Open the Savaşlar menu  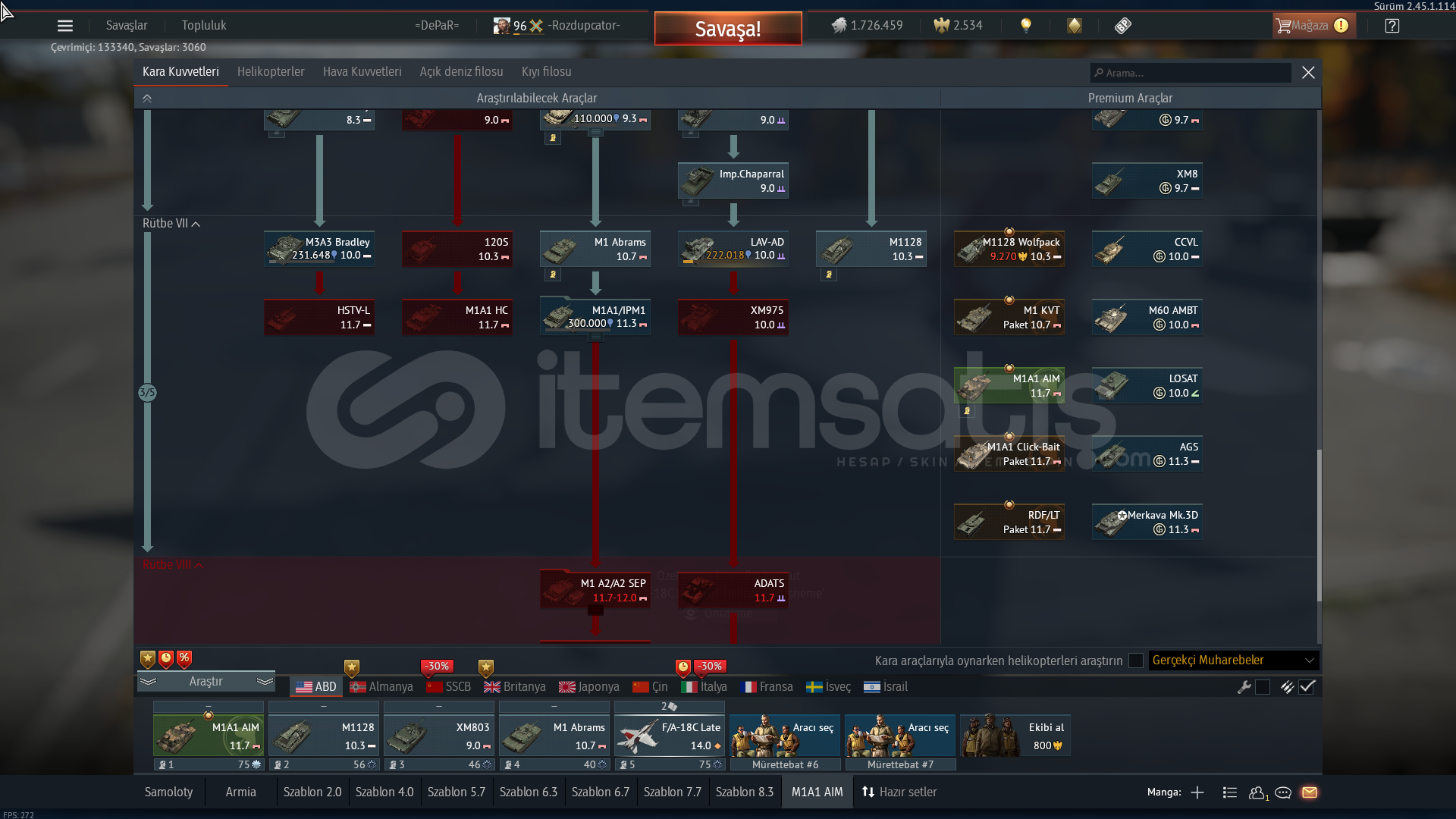127,26
